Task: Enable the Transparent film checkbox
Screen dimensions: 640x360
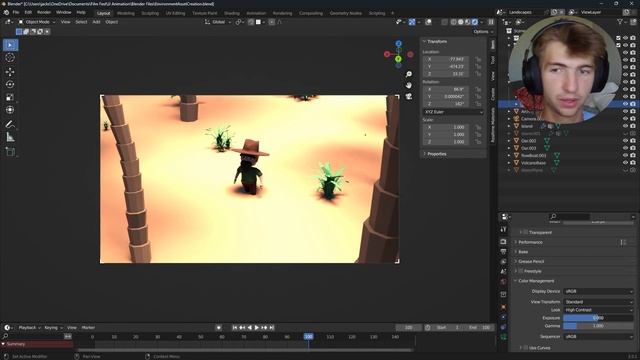Action: [526, 232]
